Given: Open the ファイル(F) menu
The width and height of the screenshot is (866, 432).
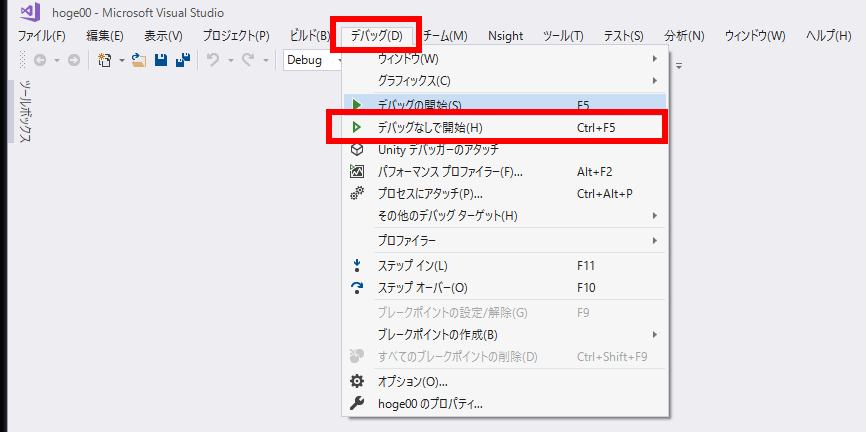Looking at the screenshot, I should point(42,36).
